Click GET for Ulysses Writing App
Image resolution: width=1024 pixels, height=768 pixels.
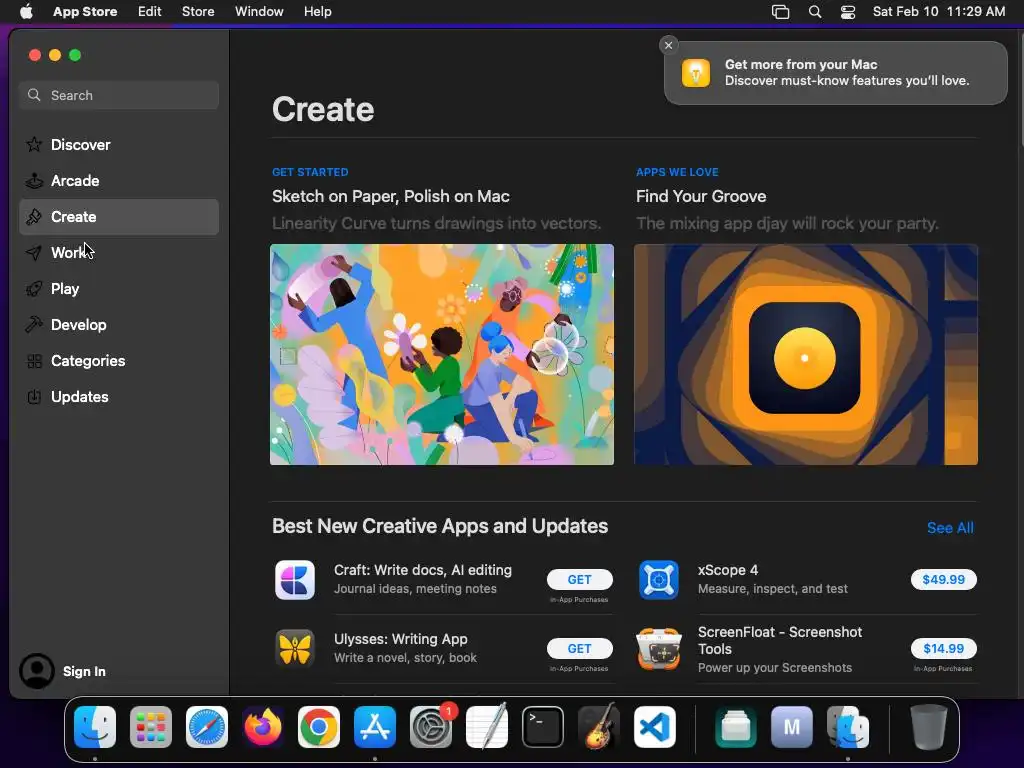click(x=579, y=648)
